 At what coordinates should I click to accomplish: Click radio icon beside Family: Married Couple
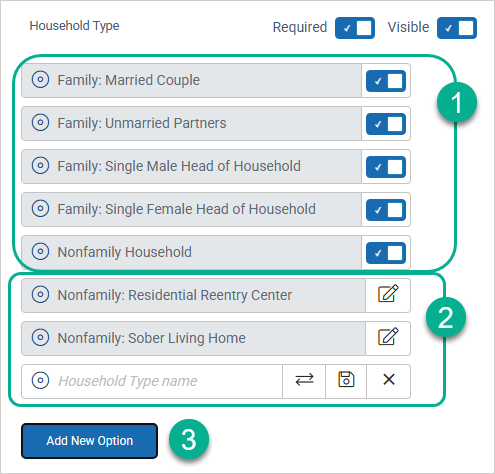[40, 80]
